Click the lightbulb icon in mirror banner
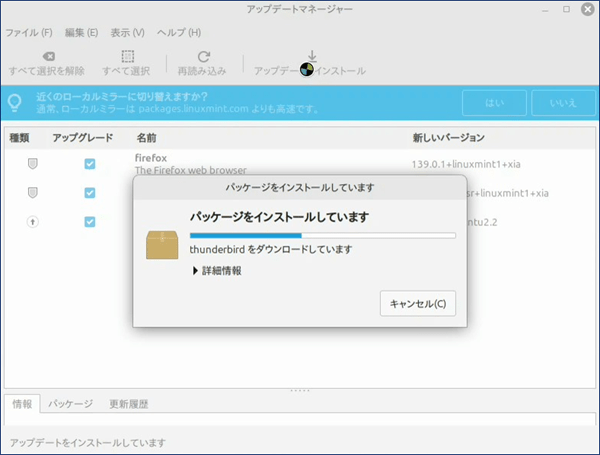 15,103
